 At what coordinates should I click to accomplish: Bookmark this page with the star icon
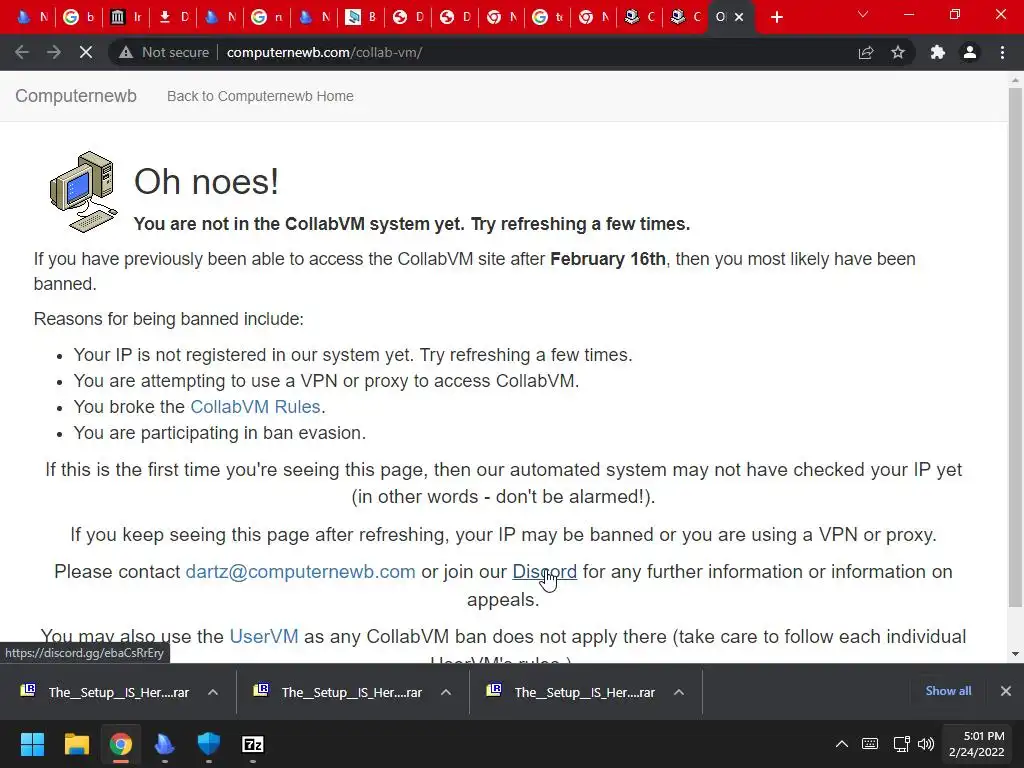tap(898, 52)
